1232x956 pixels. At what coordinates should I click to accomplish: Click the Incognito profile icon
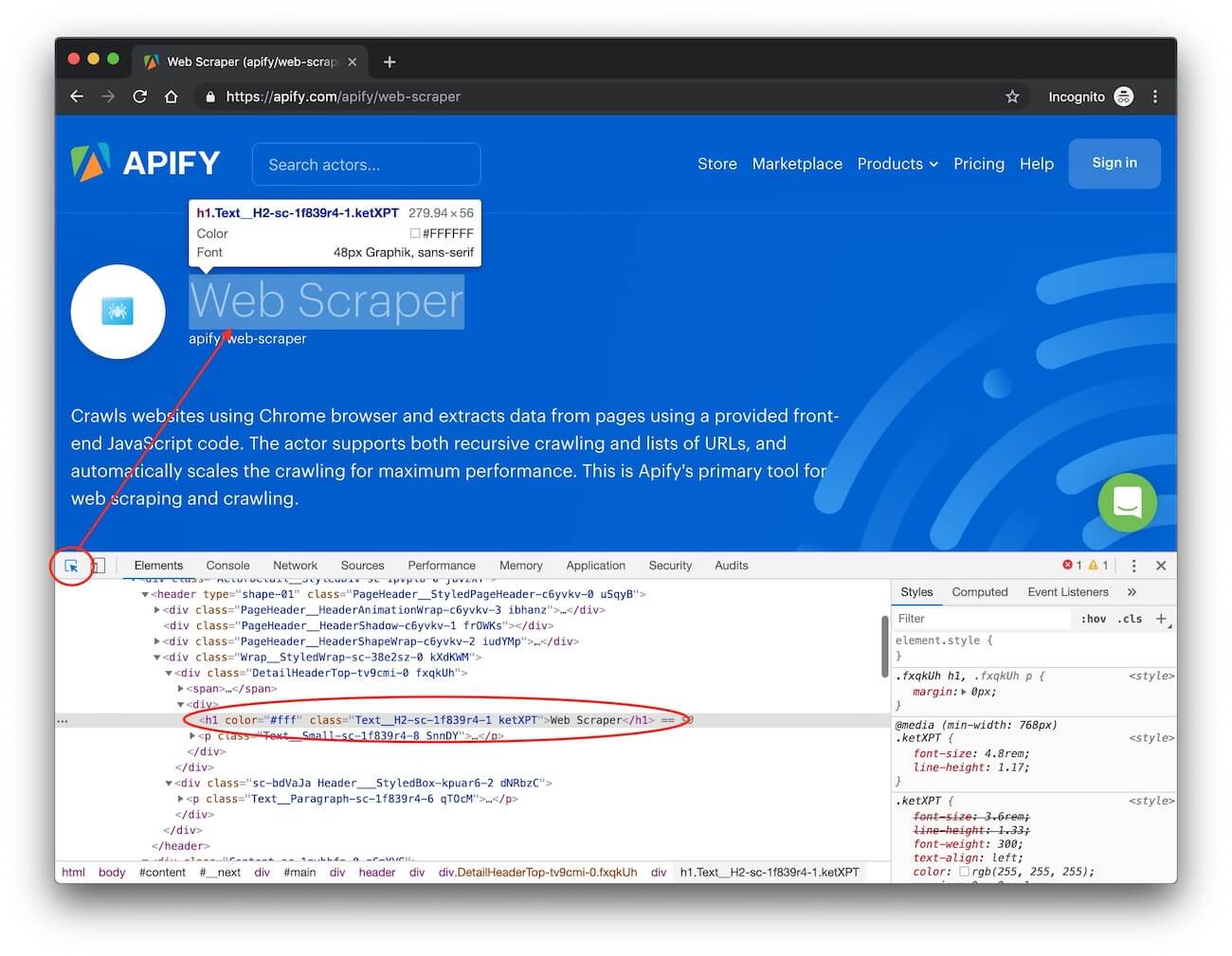pos(1123,97)
